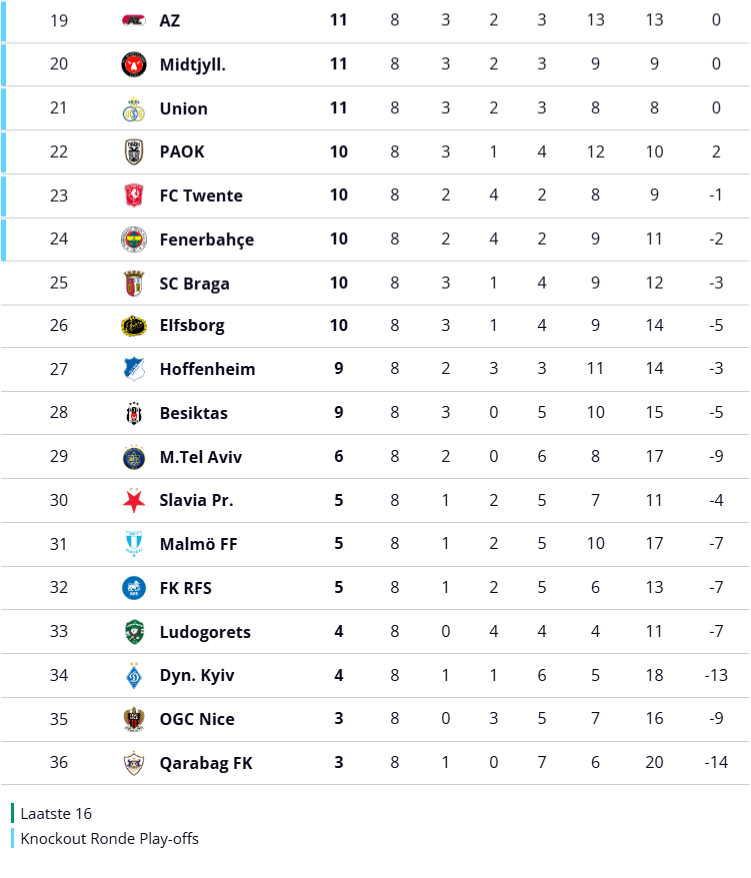Click the PAOK team crest
The height and width of the screenshot is (878, 751).
[x=134, y=152]
